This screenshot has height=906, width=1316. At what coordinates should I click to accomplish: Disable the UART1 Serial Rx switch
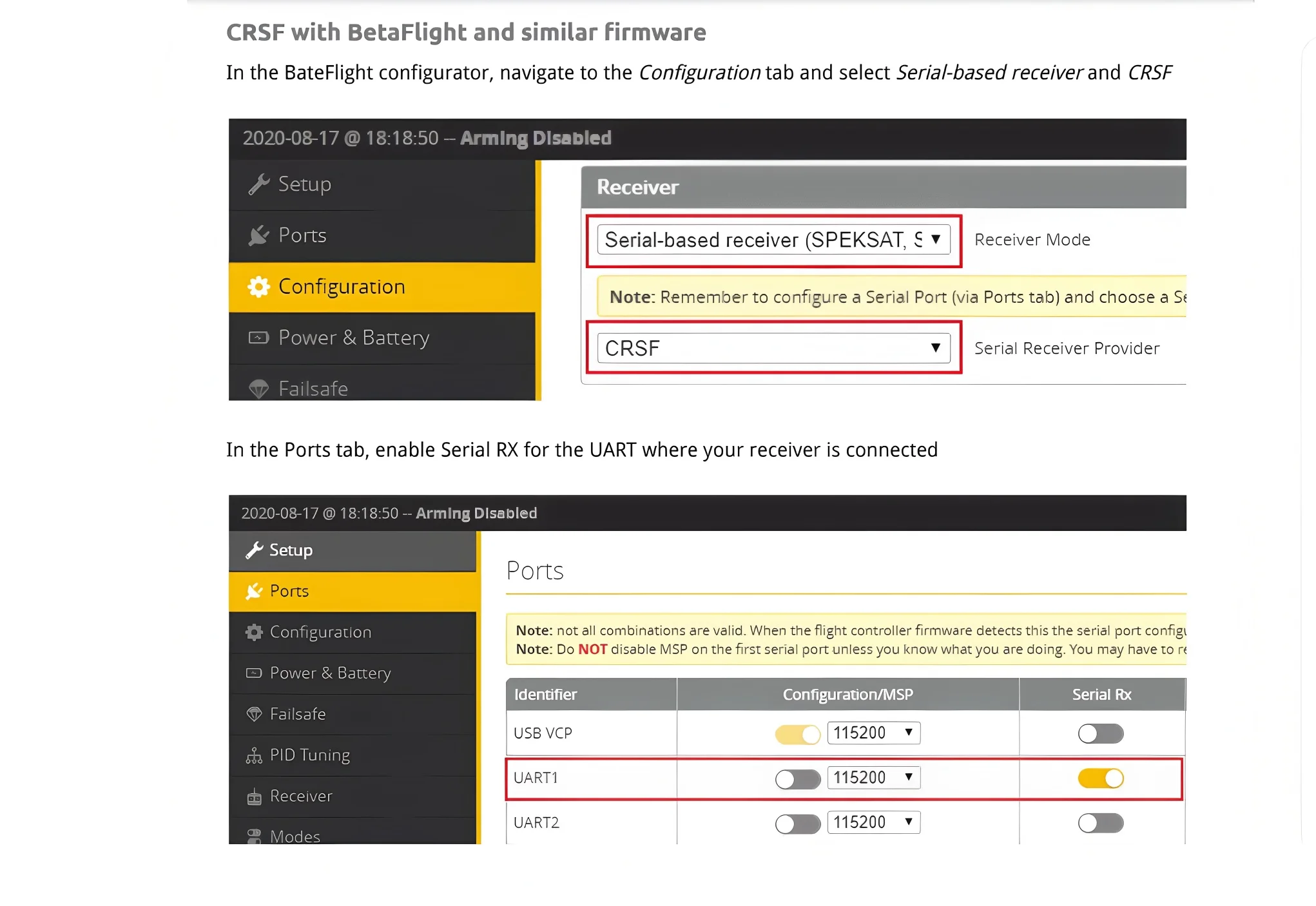coord(1101,778)
